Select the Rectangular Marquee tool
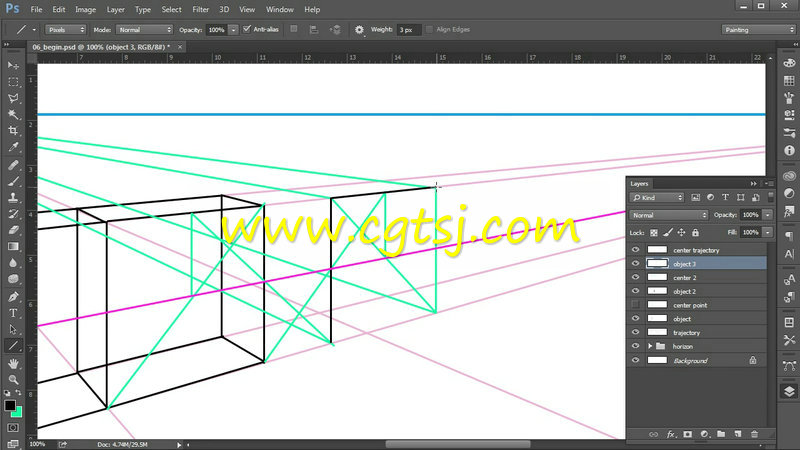This screenshot has height=450, width=800. click(x=13, y=82)
